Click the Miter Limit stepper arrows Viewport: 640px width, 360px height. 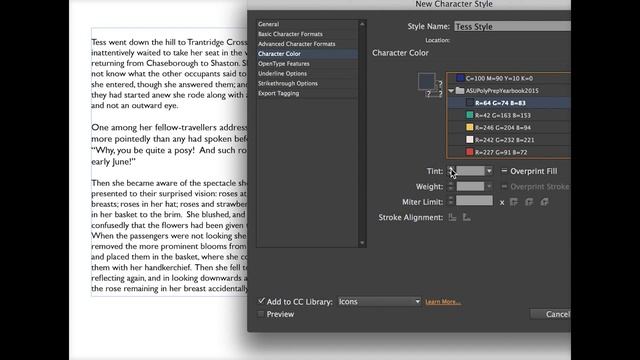[451, 201]
